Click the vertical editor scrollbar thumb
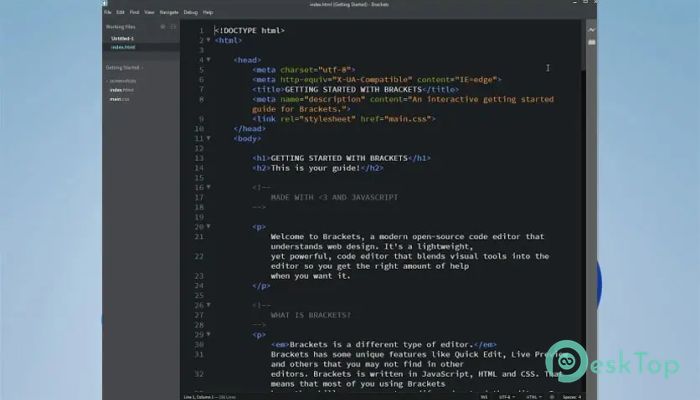Image resolution: width=700 pixels, height=400 pixels. pos(583,45)
